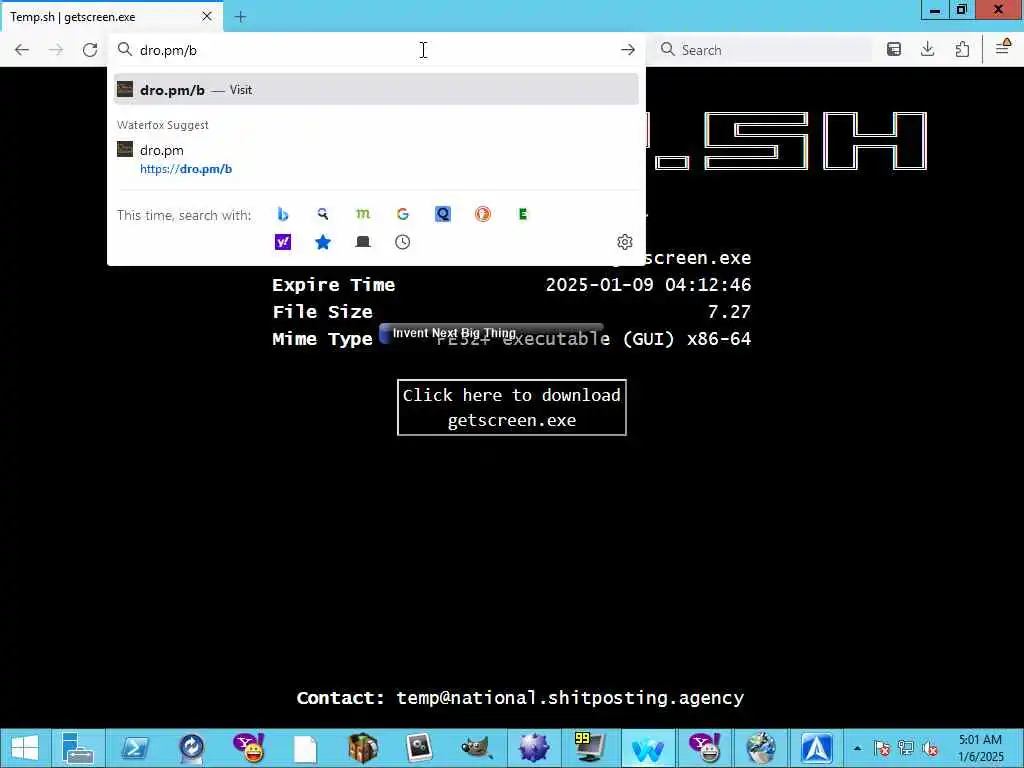
Task: Open the Extensions toolbar icon
Action: coord(962,50)
